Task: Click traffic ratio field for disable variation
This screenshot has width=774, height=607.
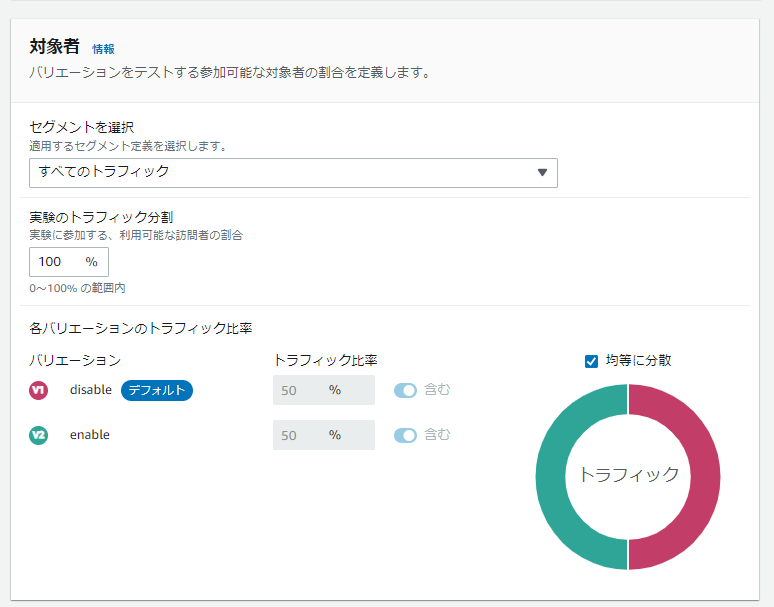Action: (x=322, y=390)
